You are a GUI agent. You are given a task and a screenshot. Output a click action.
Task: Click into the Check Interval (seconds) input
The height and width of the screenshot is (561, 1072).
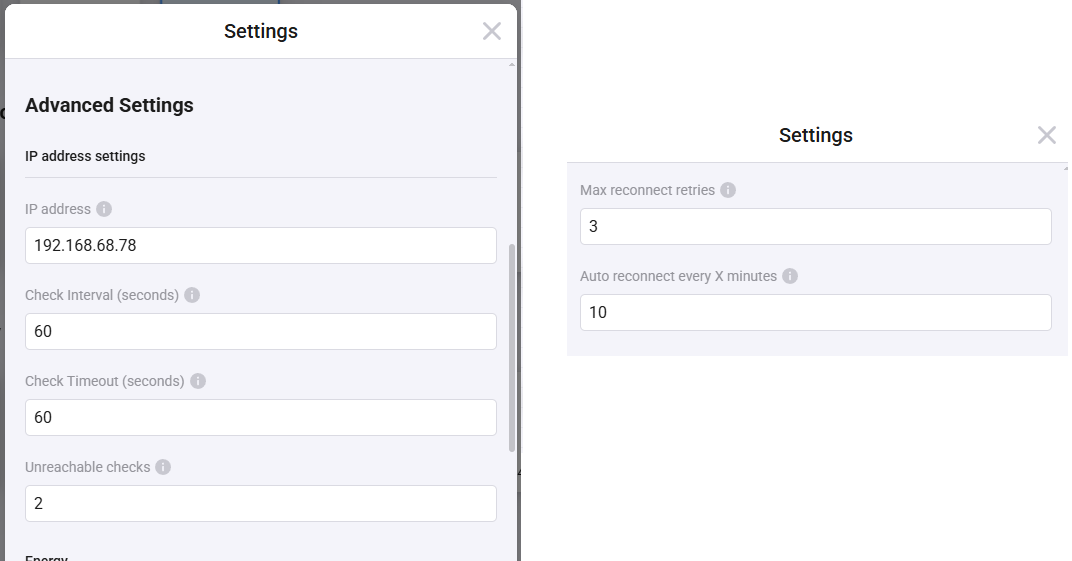[x=260, y=332]
